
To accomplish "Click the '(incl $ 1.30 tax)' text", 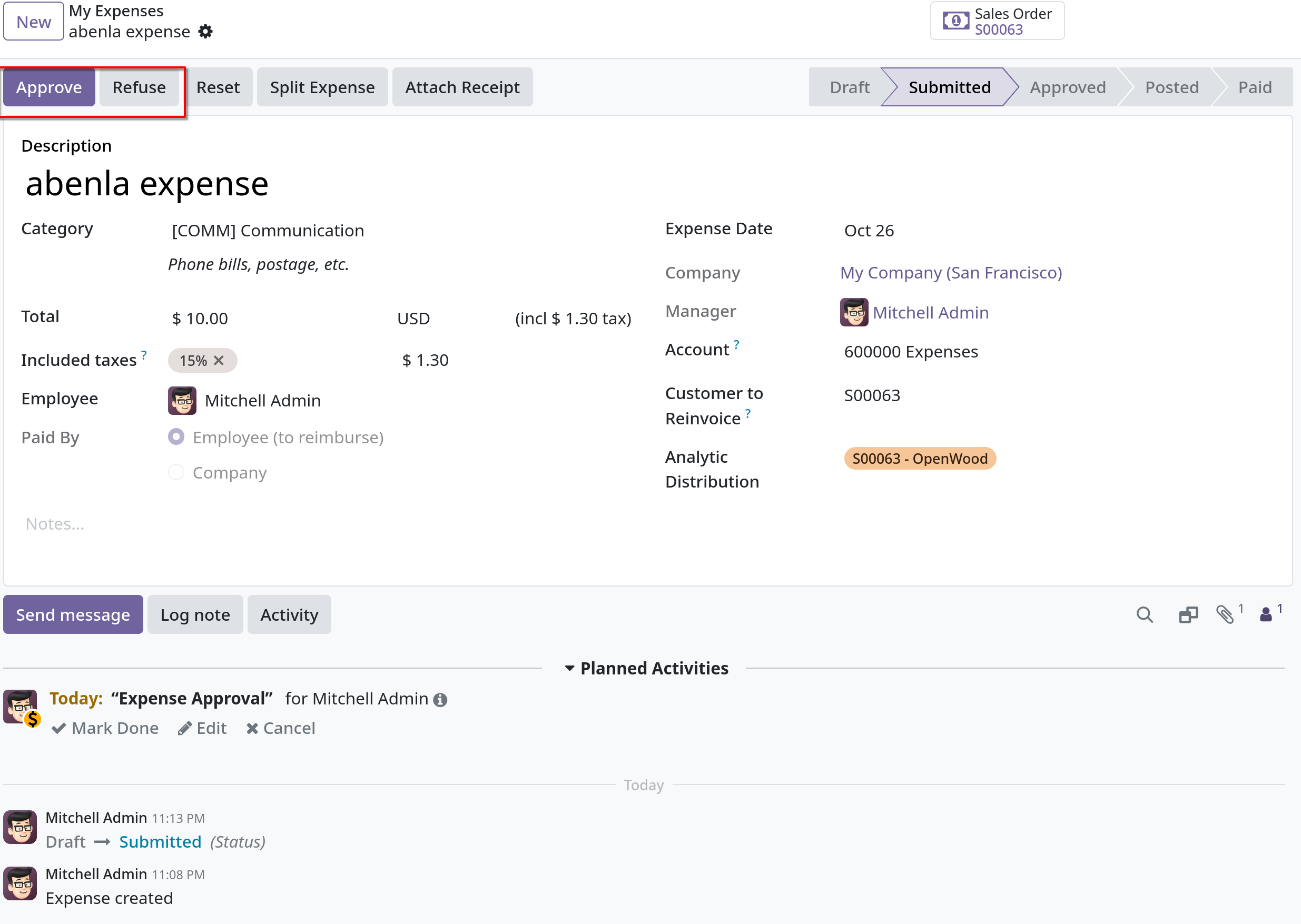I will tap(573, 319).
